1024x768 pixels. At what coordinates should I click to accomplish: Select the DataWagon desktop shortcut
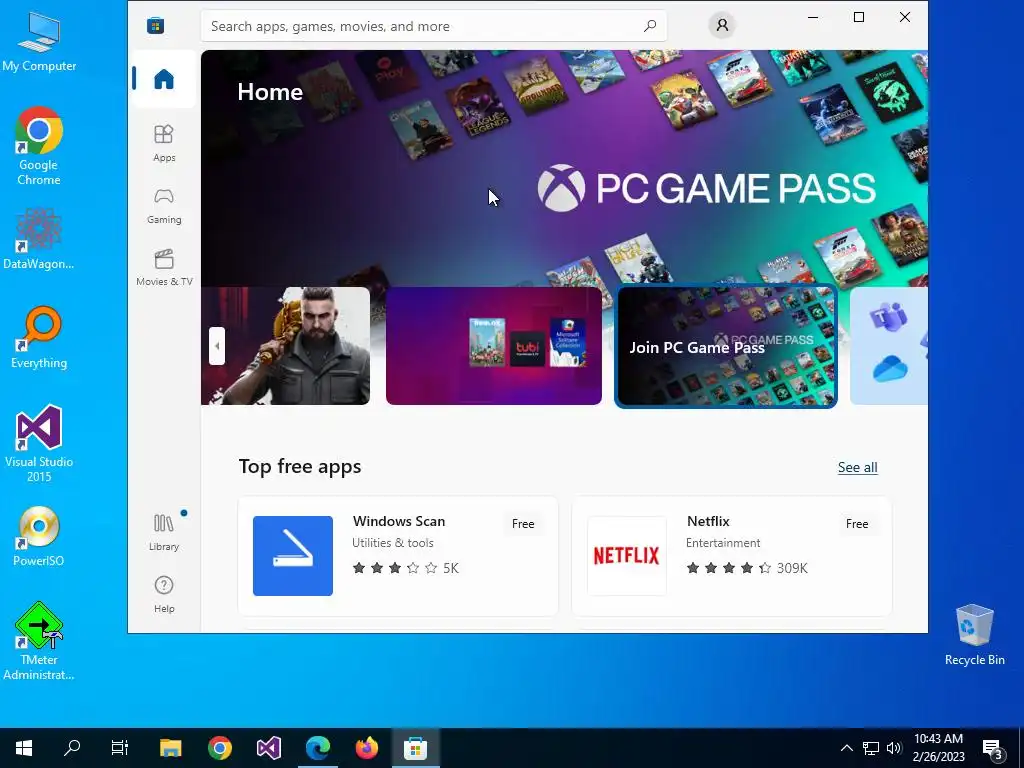tap(39, 239)
